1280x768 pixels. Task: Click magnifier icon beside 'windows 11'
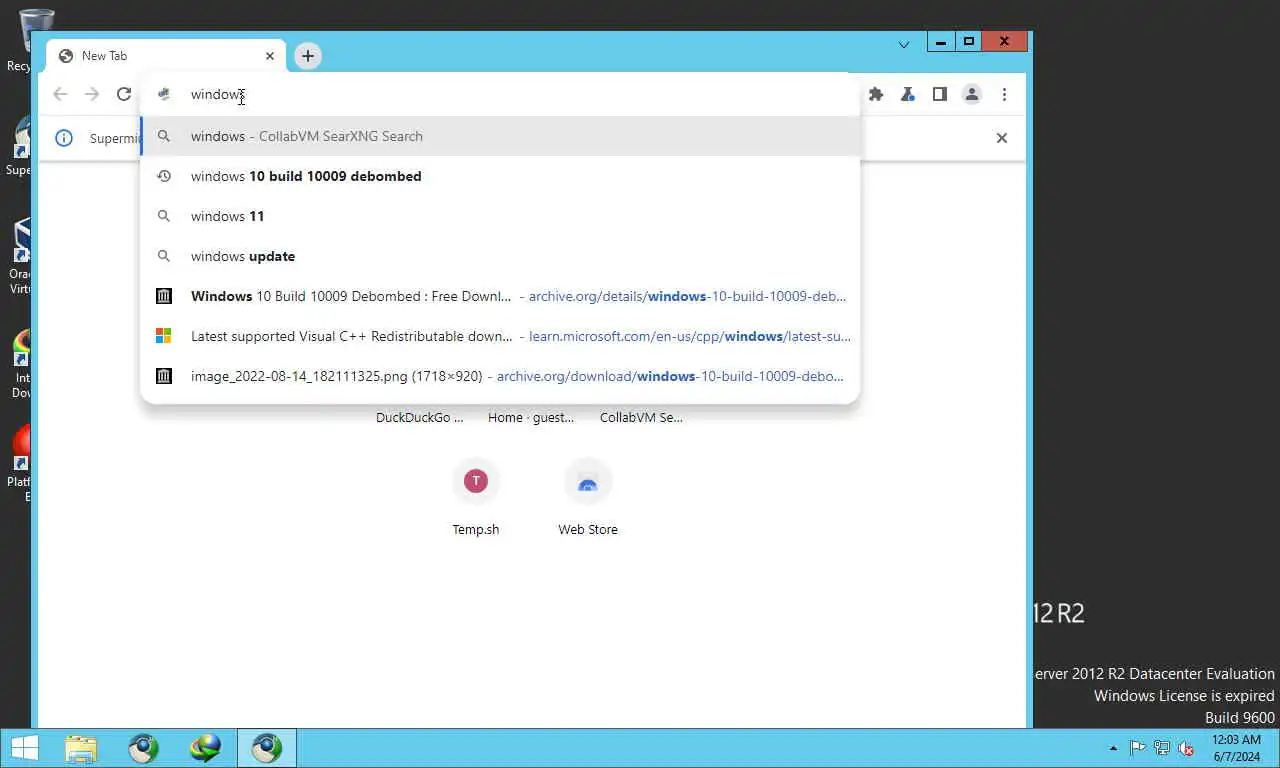[164, 216]
